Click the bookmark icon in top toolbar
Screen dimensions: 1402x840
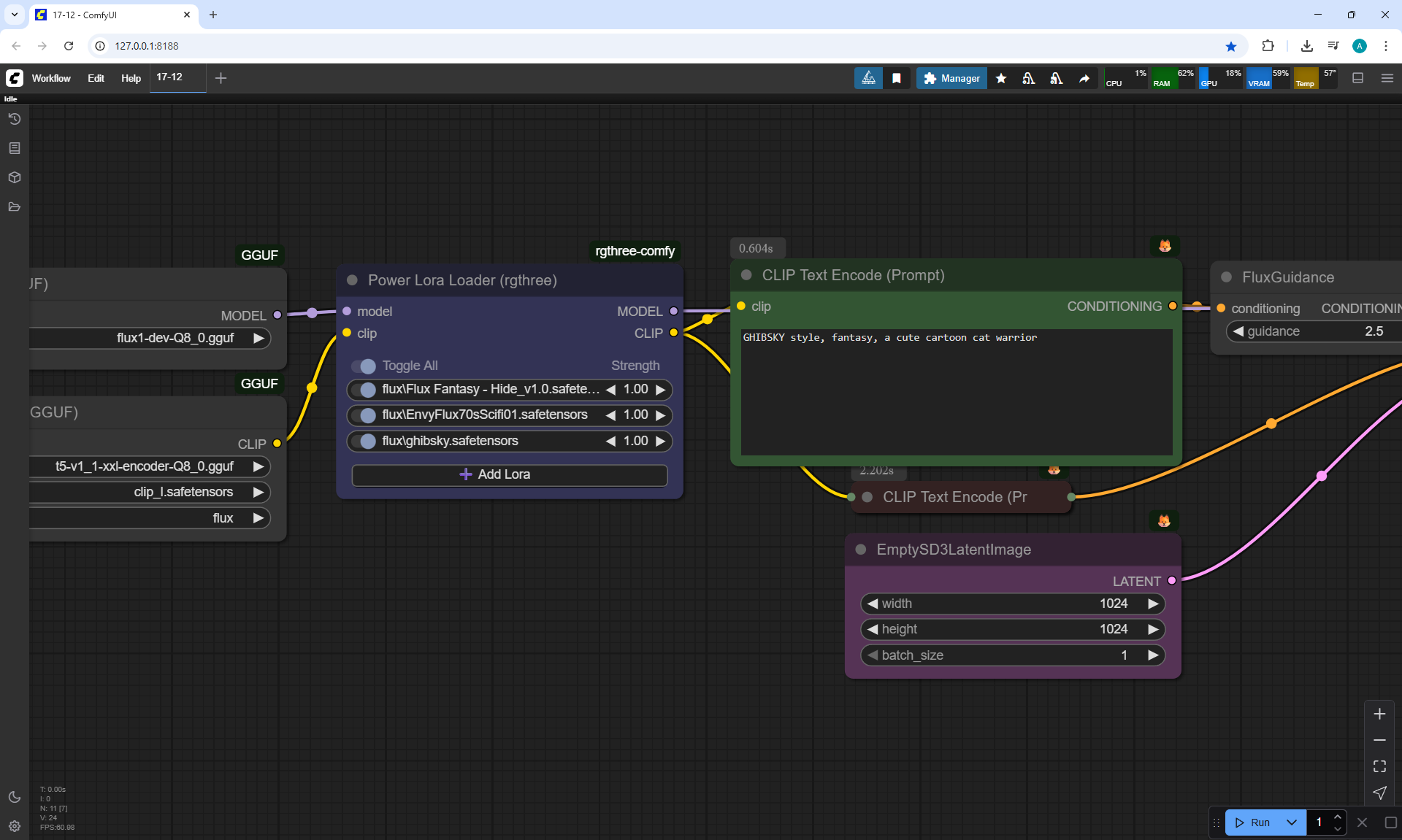(897, 78)
